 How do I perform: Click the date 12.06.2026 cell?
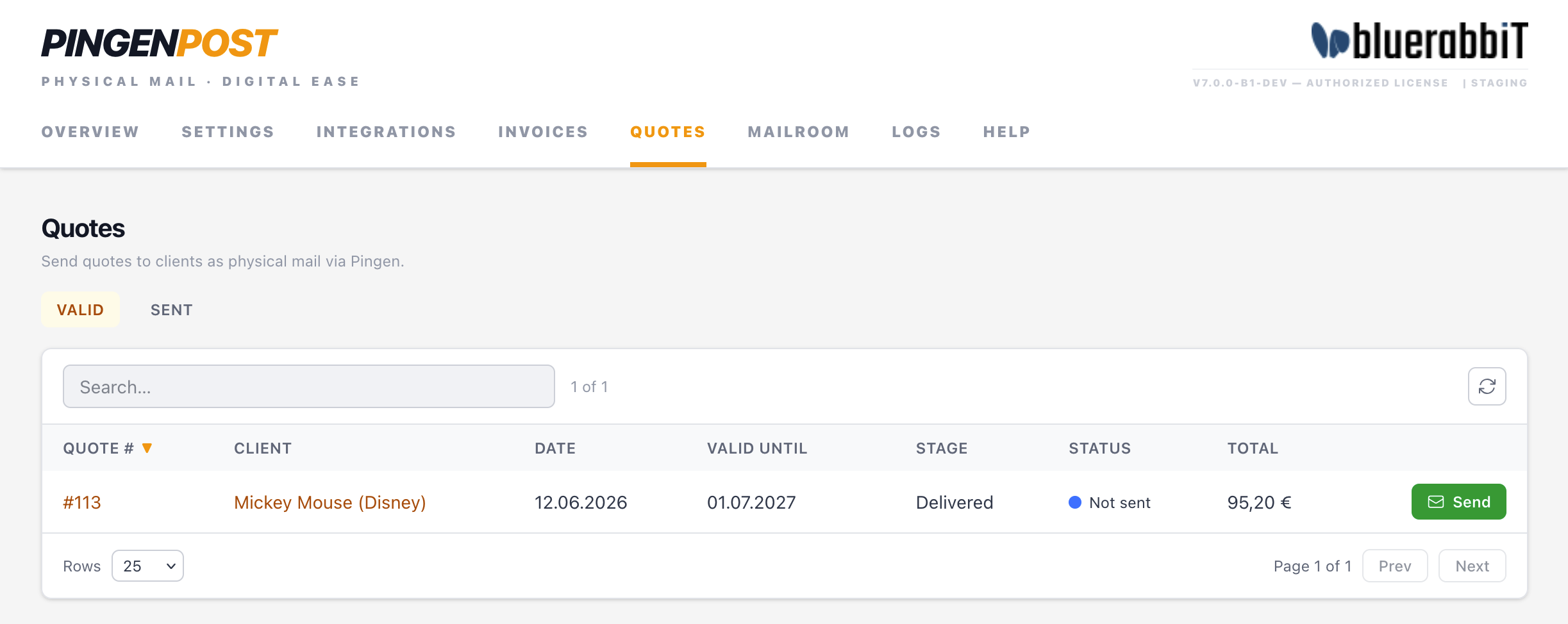[581, 502]
